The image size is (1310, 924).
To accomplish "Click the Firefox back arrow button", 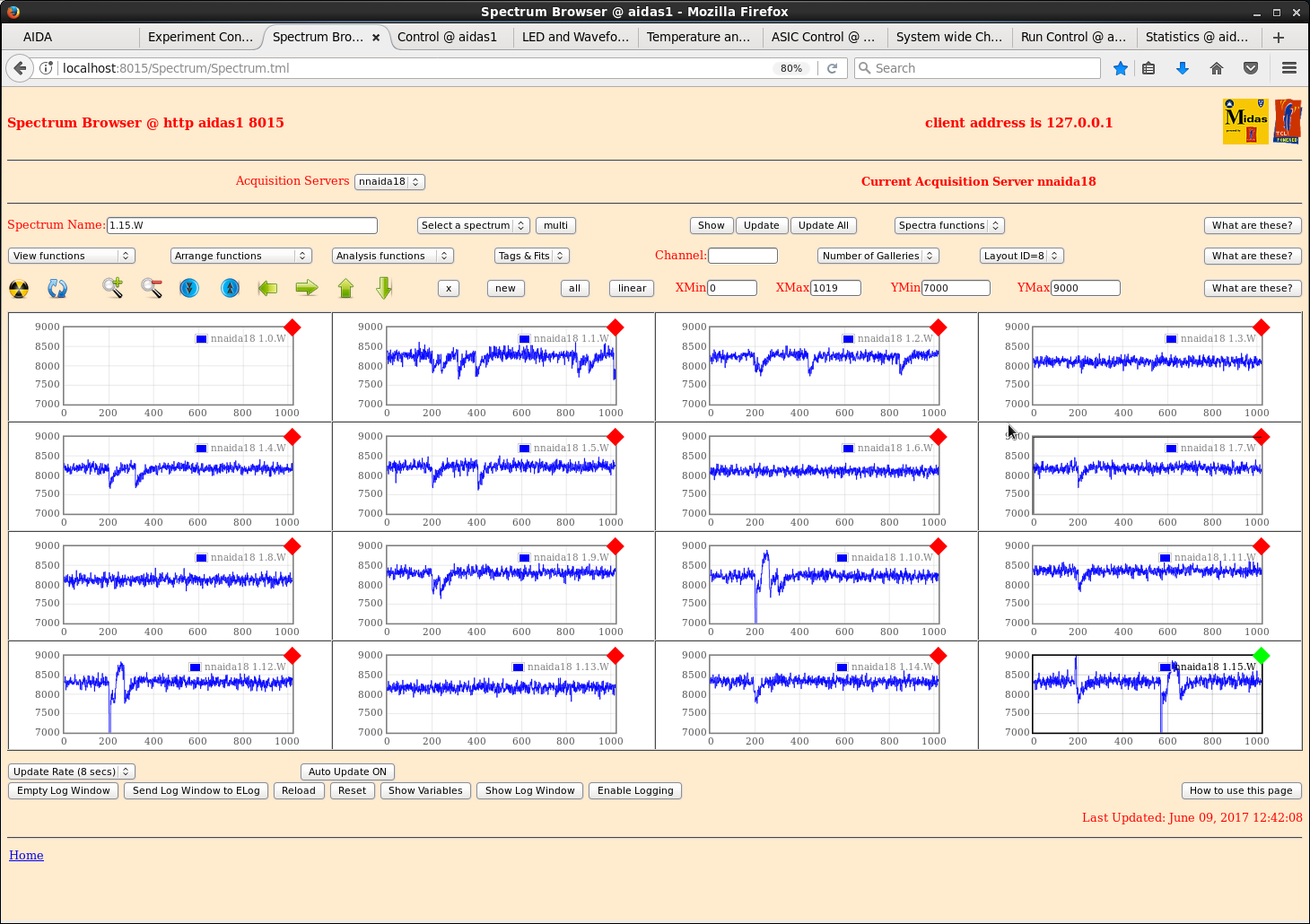I will click(x=20, y=68).
